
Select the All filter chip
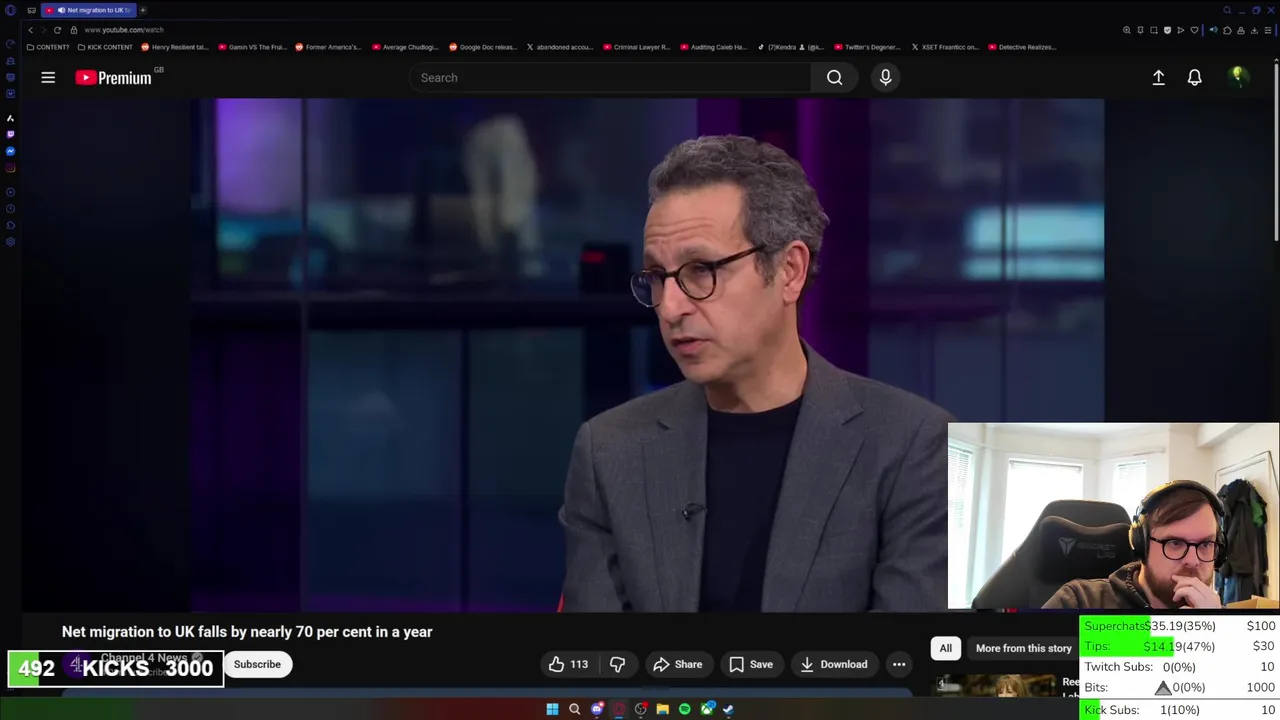[x=945, y=648]
